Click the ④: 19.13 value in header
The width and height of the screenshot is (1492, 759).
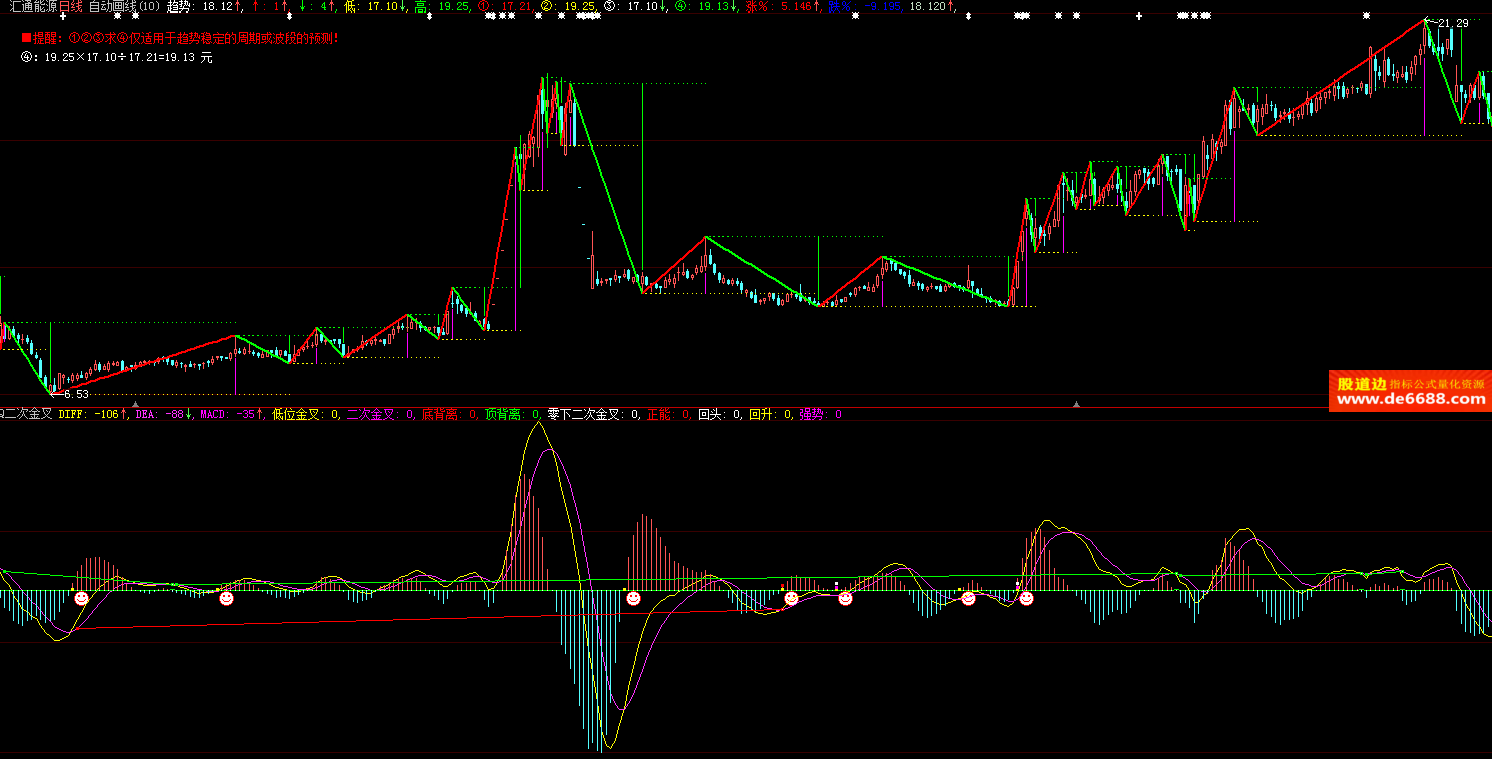point(706,7)
